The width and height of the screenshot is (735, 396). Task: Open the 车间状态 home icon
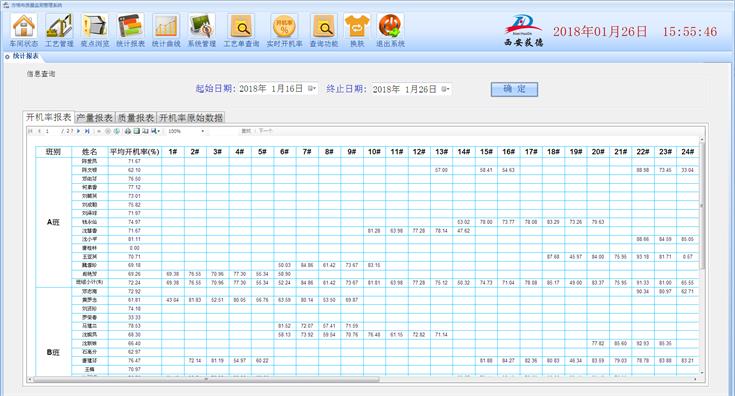[23, 30]
